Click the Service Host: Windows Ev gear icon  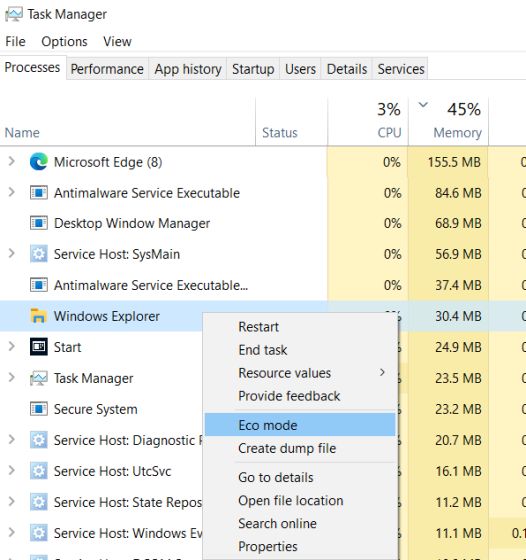(39, 533)
